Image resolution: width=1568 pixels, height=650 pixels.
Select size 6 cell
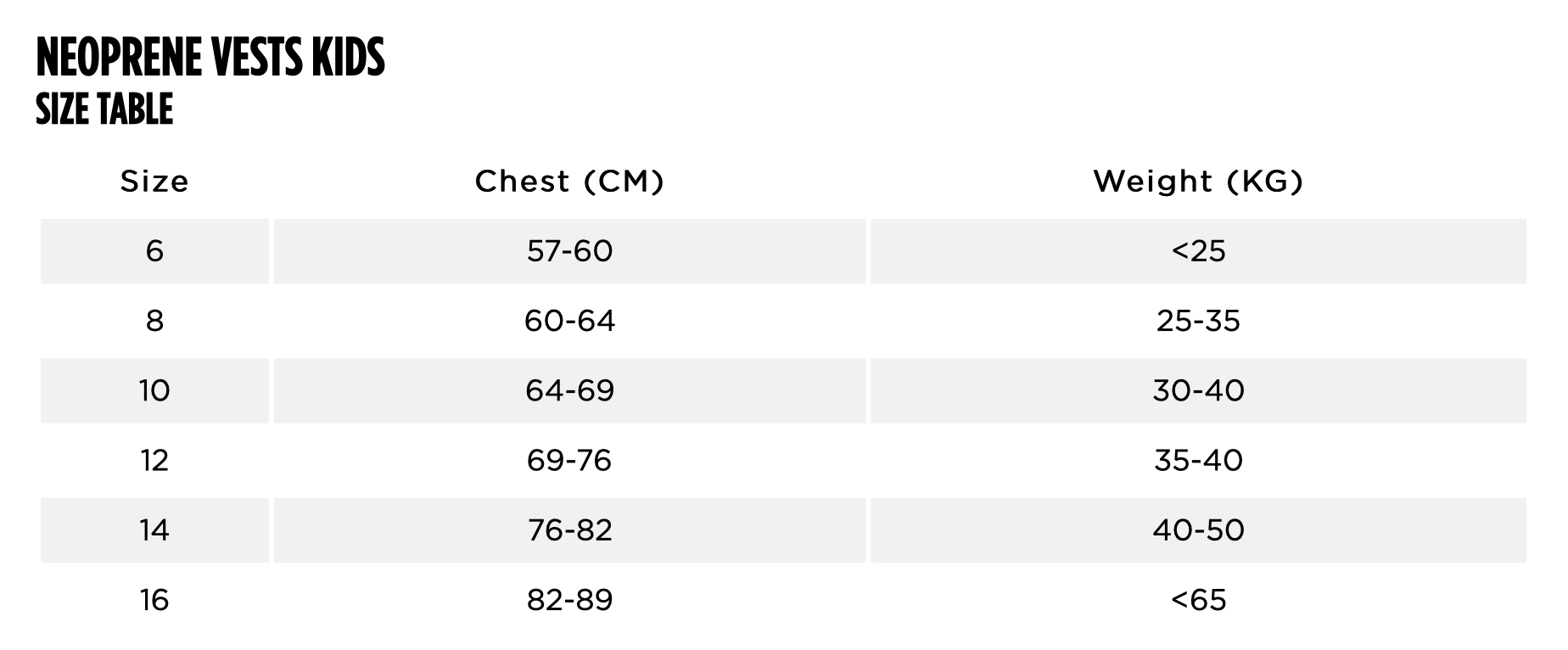pyautogui.click(x=154, y=251)
